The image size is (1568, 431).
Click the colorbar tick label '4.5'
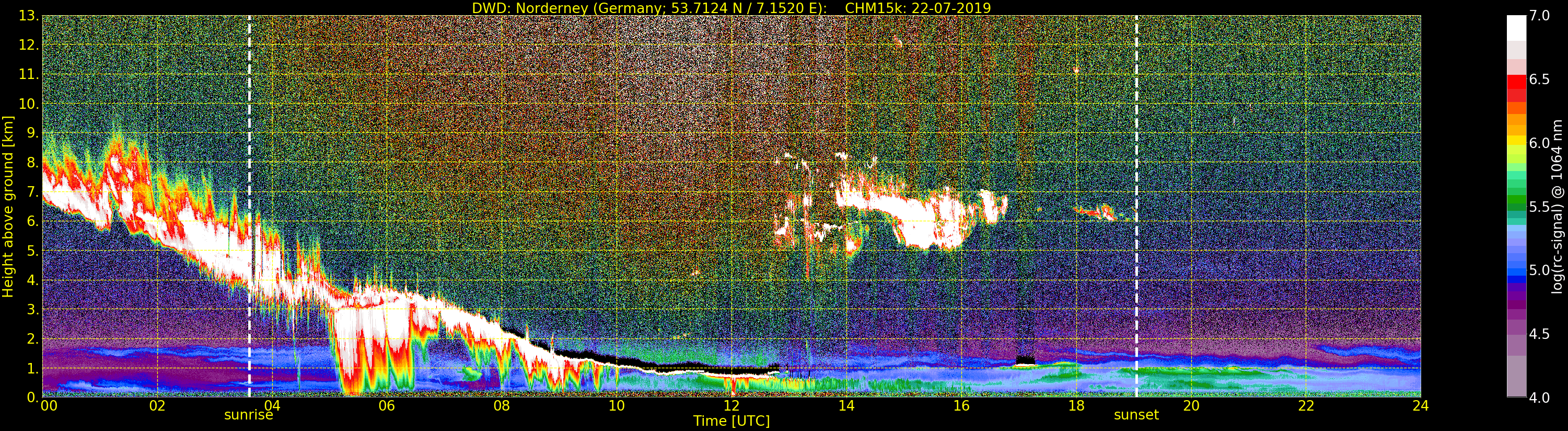tap(1539, 334)
